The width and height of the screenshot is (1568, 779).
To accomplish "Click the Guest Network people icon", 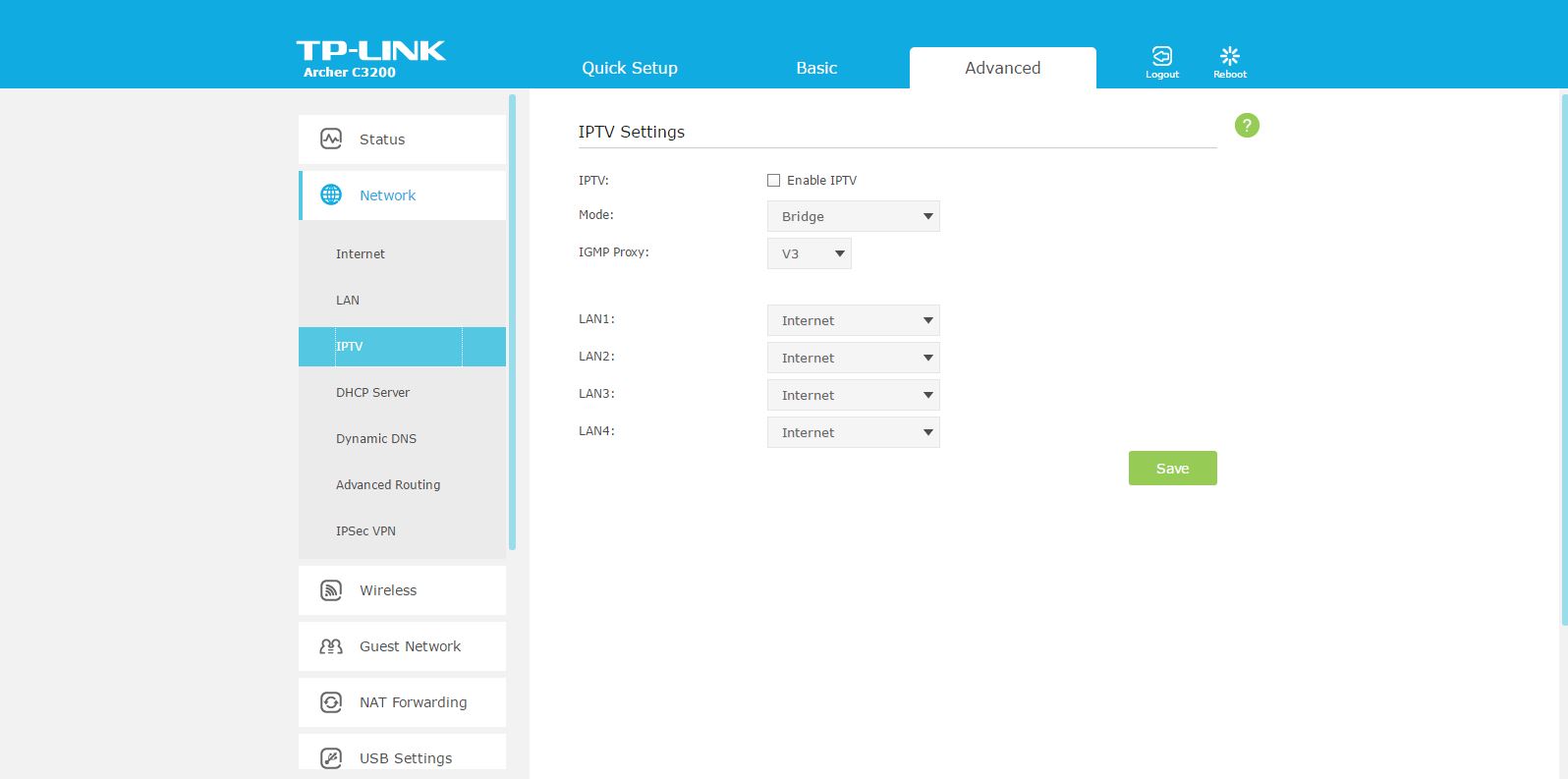I will pyautogui.click(x=331, y=646).
